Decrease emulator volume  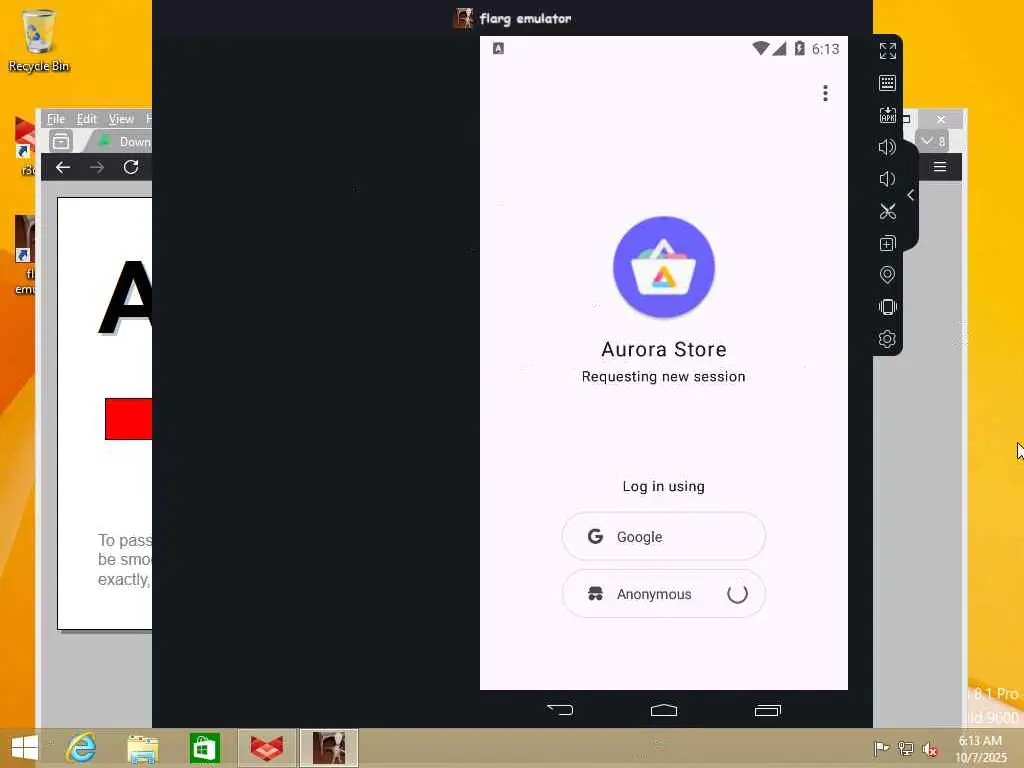[x=888, y=179]
